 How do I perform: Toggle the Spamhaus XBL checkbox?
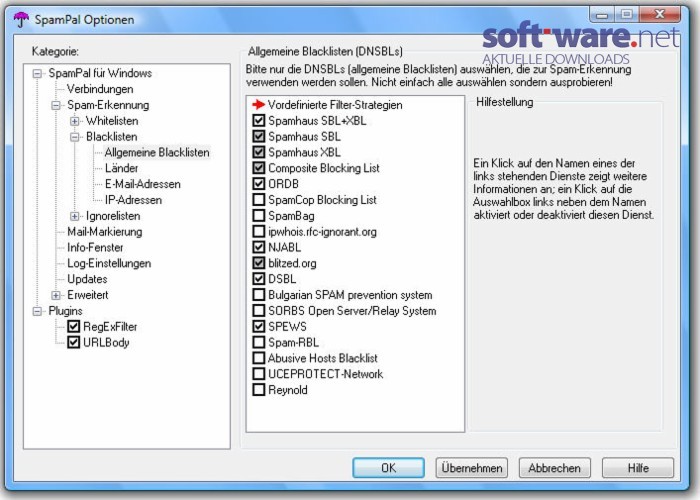tap(258, 152)
